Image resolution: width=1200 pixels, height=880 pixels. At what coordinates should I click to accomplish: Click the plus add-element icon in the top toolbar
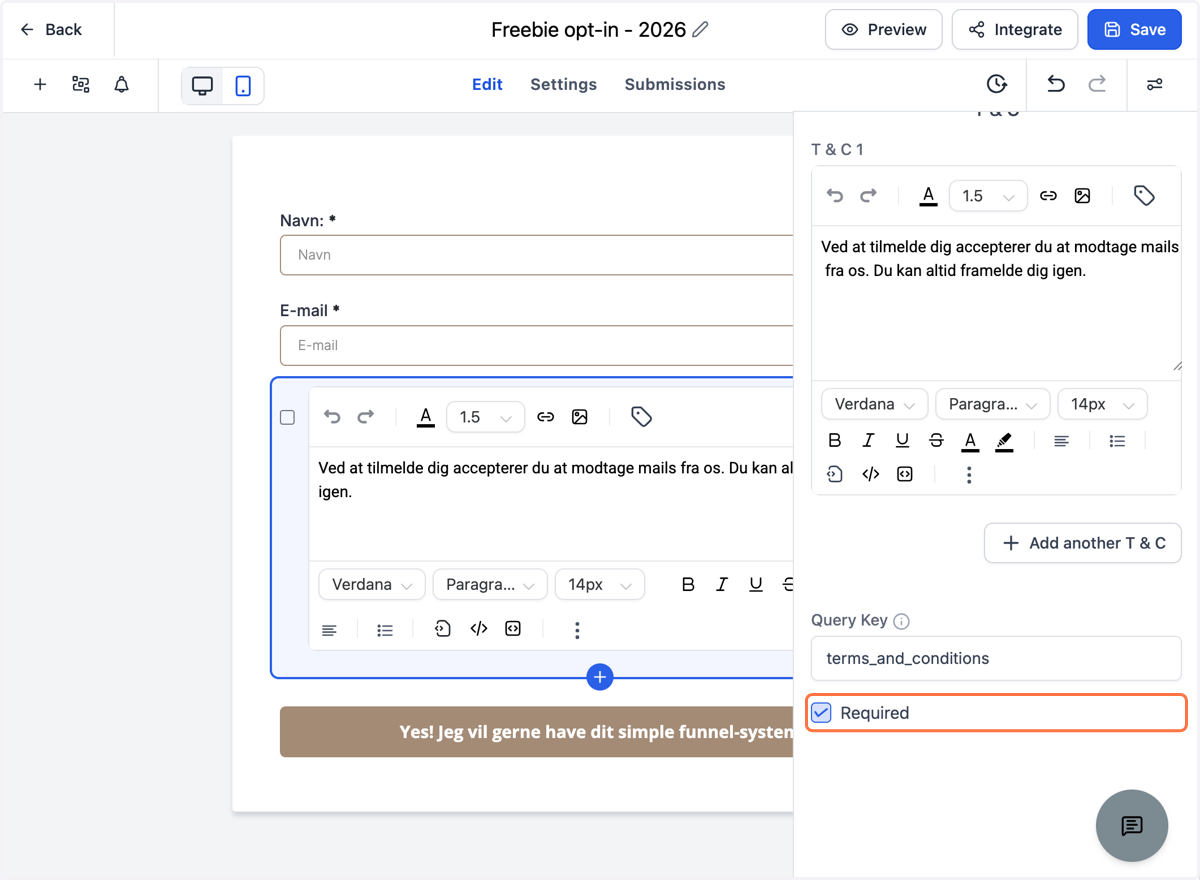(40, 85)
